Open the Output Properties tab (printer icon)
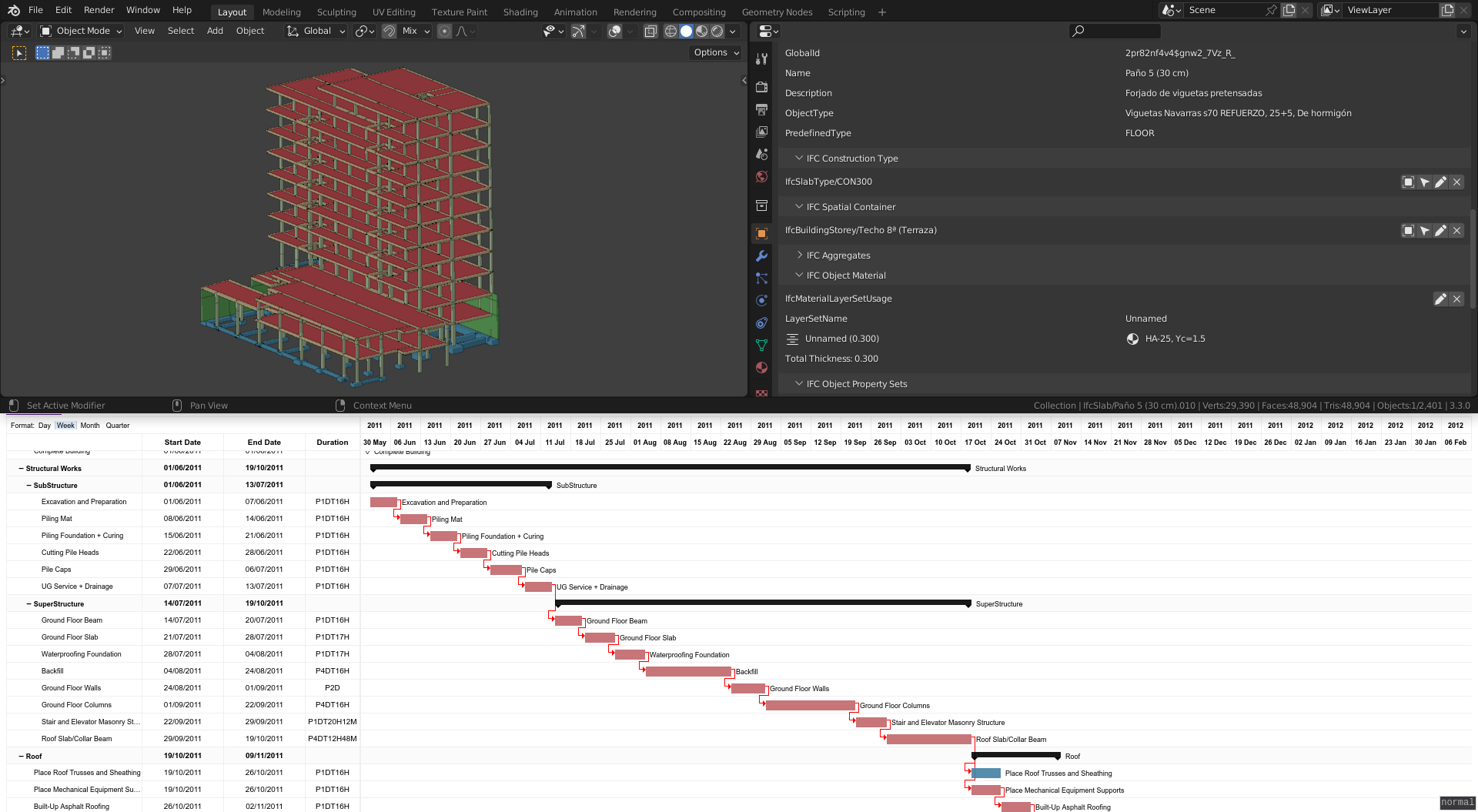 [761, 110]
